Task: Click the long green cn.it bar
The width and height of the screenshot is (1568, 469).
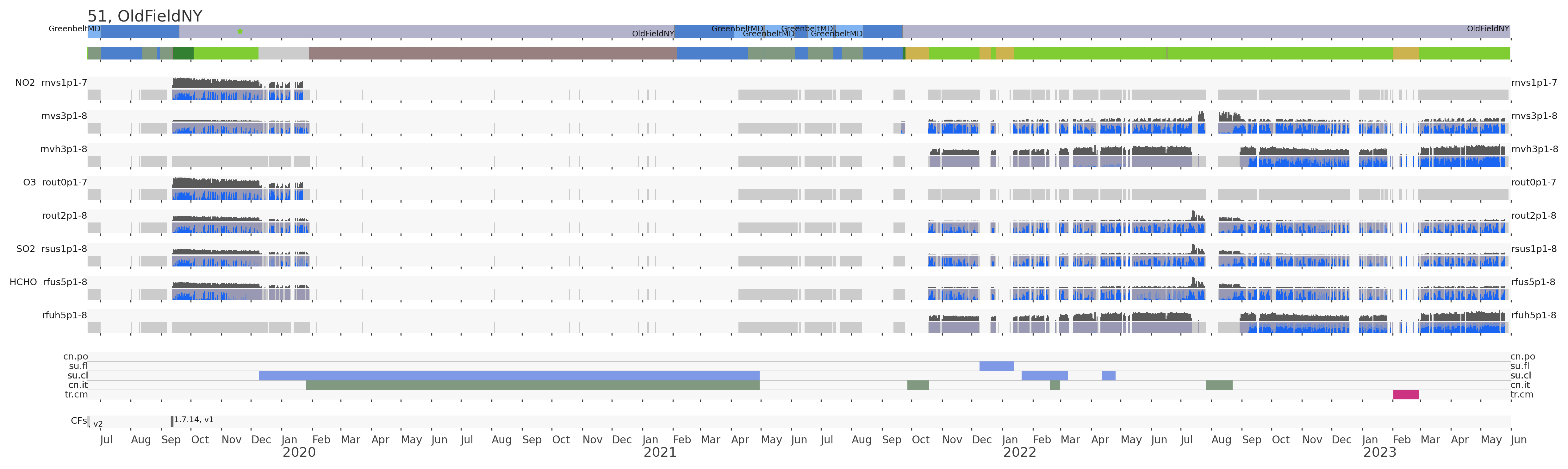Action: coord(532,385)
